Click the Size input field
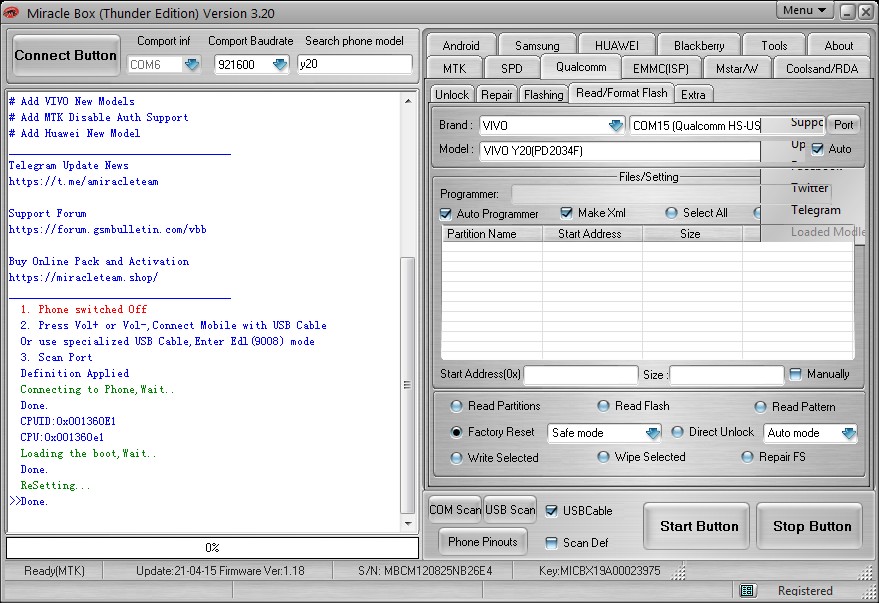This screenshot has height=603, width=879. [x=727, y=374]
